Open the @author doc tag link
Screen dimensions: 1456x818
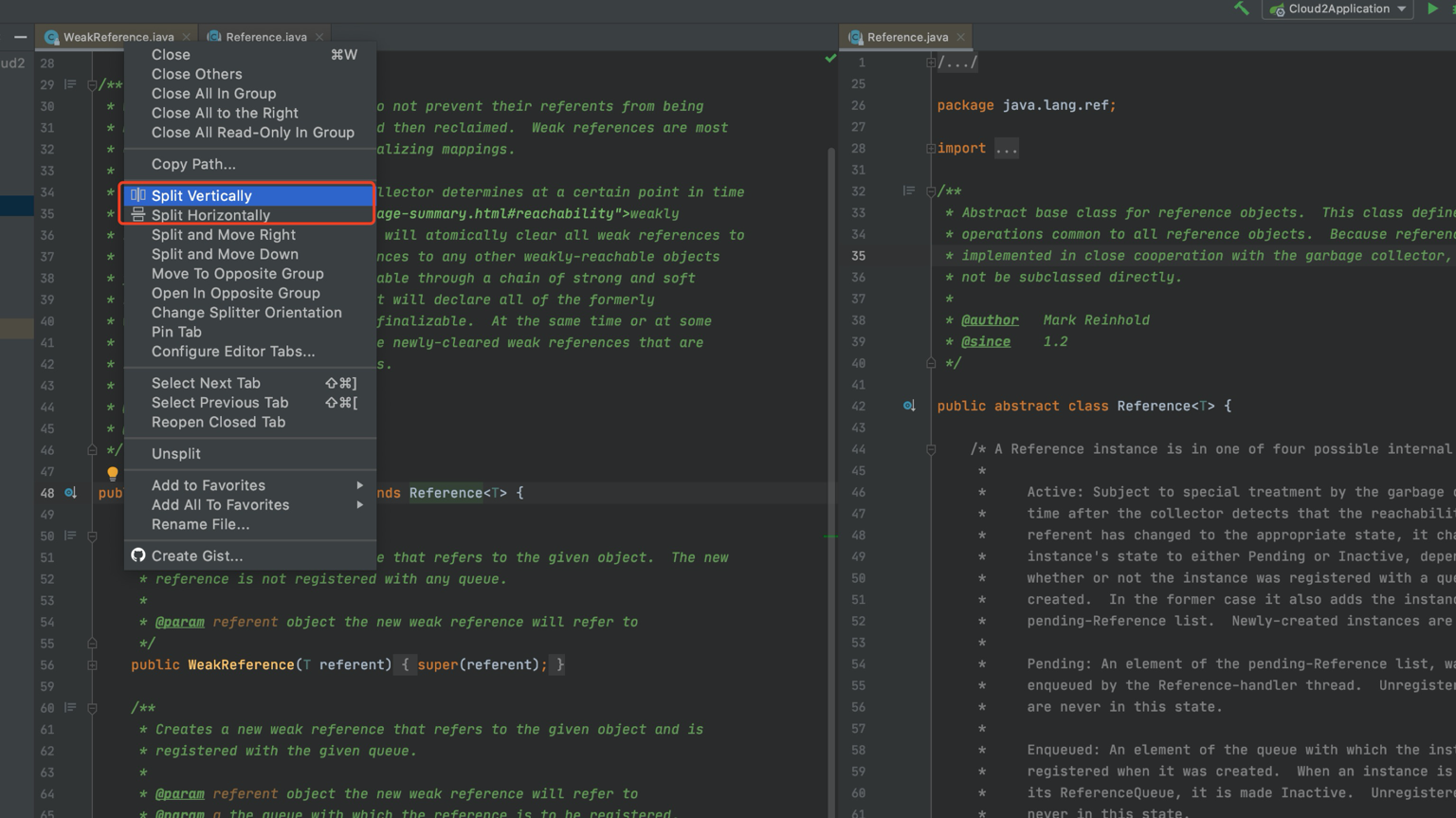click(990, 320)
